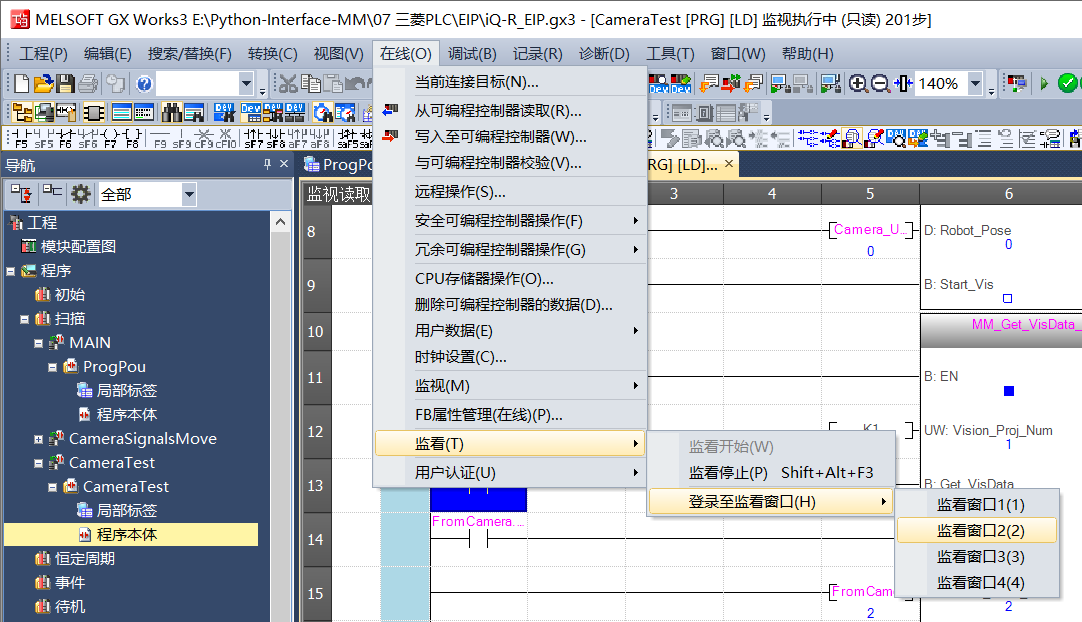The image size is (1082, 622).
Task: Insert a coil with the F7 icon
Action: tap(109, 139)
